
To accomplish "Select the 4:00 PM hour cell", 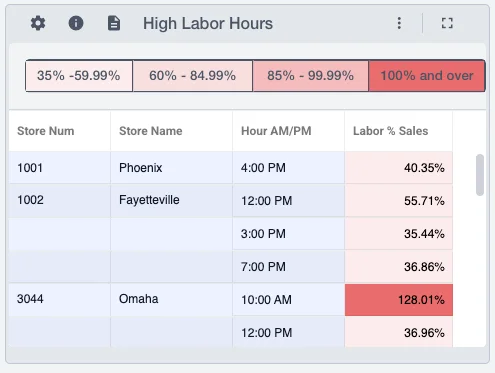I will (x=288, y=168).
